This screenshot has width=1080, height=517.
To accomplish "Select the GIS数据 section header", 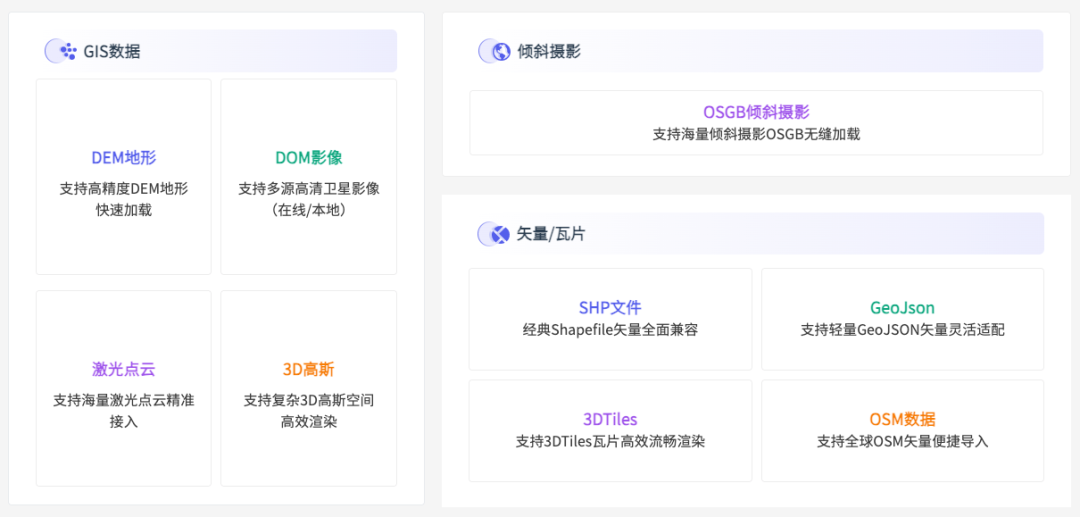I will (216, 51).
